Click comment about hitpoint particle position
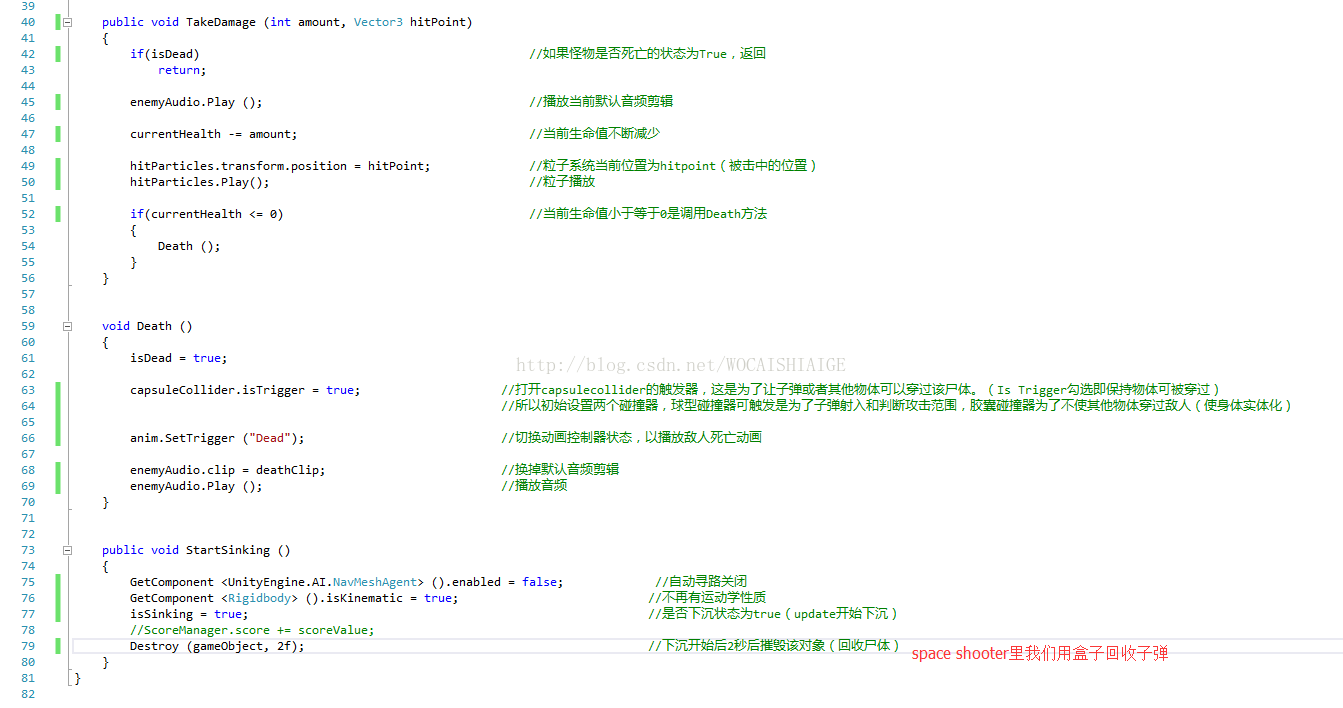1343x708 pixels. click(673, 166)
